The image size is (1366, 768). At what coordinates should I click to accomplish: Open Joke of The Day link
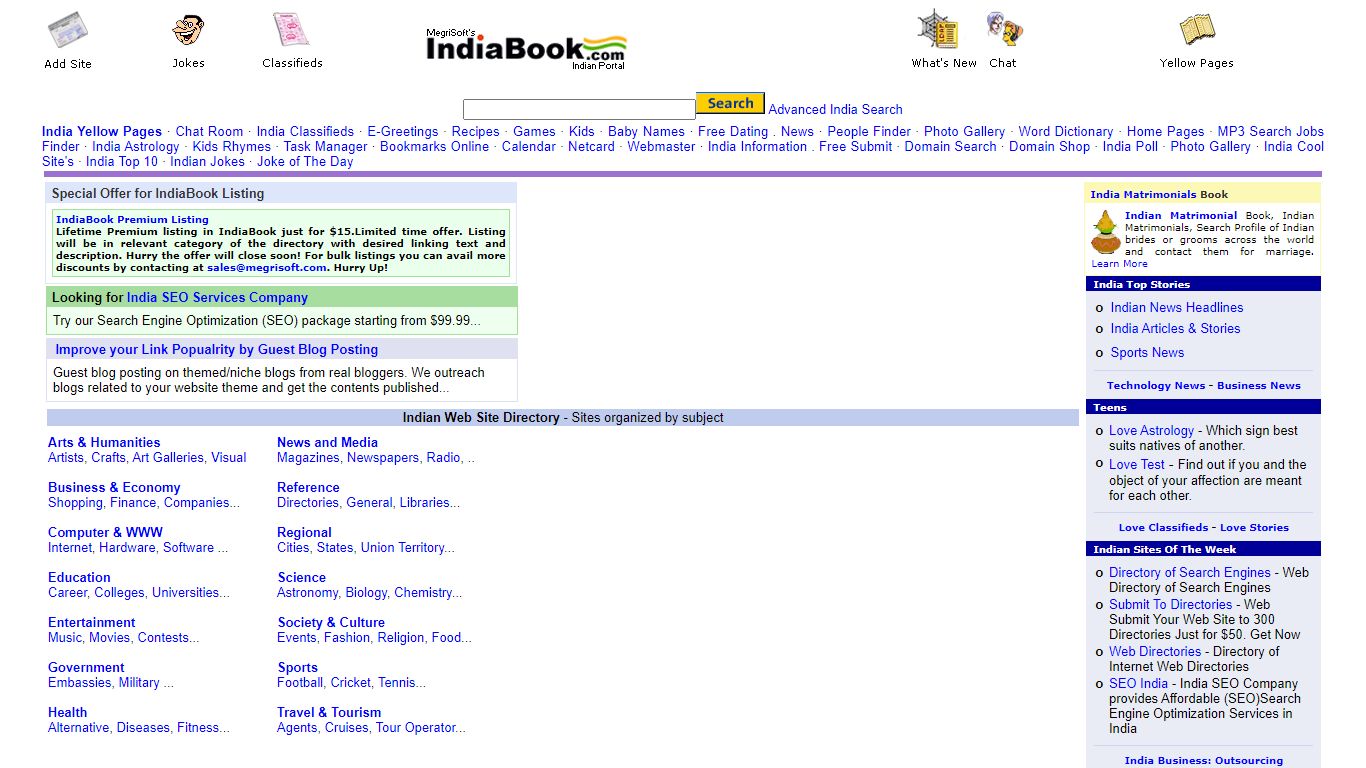[x=305, y=161]
